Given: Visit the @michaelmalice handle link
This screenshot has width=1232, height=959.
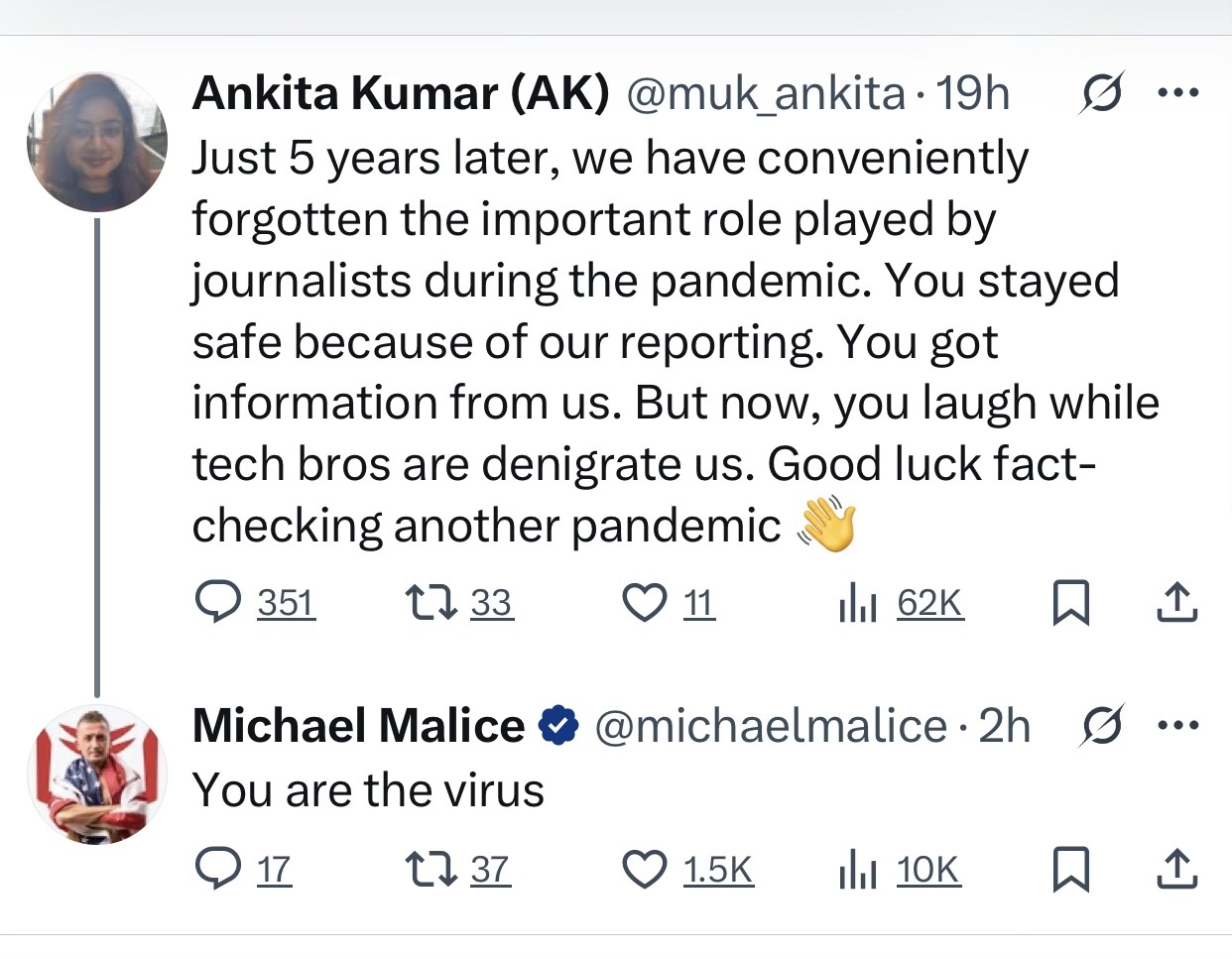Looking at the screenshot, I should (x=771, y=727).
